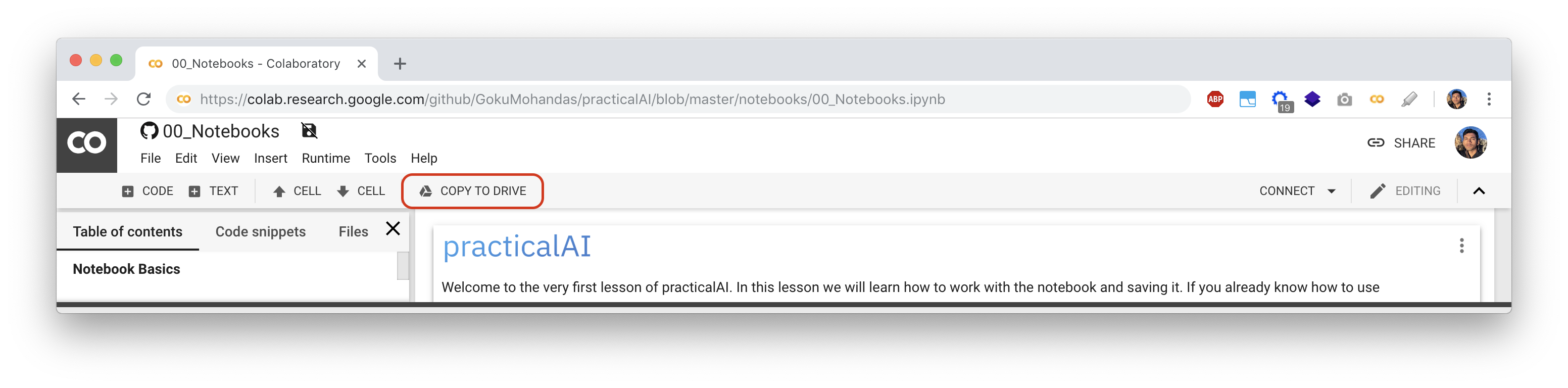The image size is (1568, 388).
Task: Open the Runtime menu
Action: coord(326,158)
